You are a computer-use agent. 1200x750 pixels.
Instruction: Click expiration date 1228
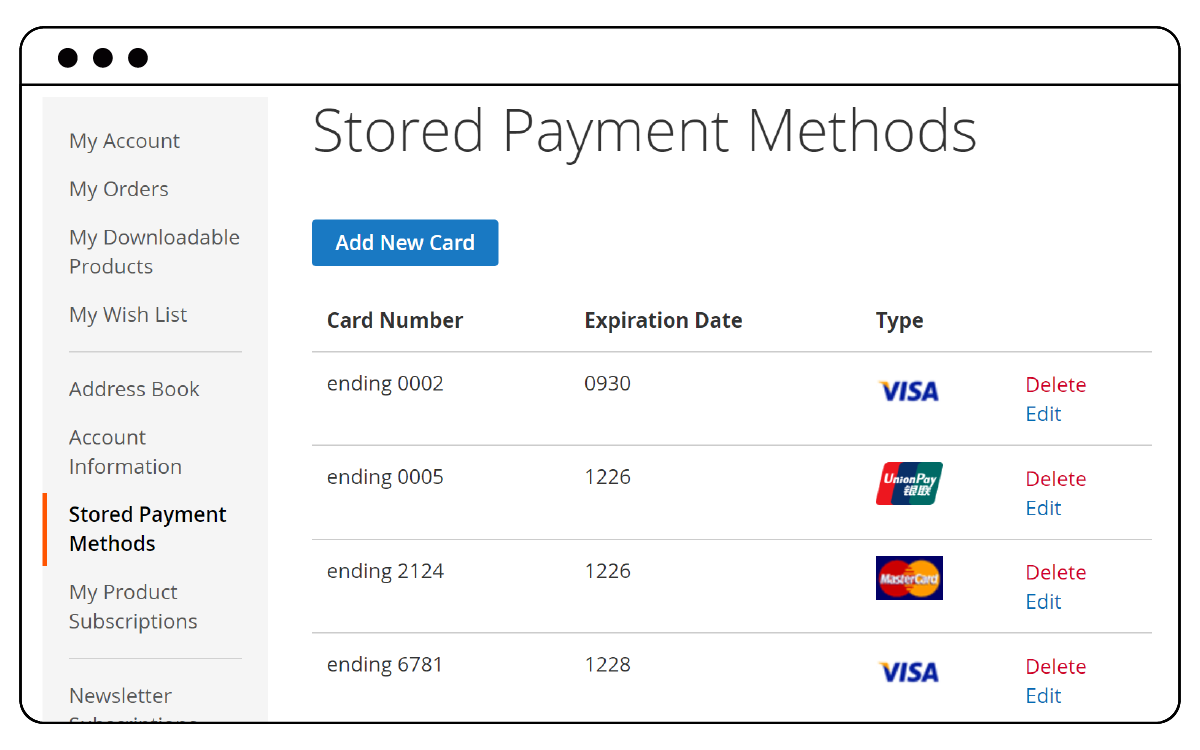(x=607, y=665)
